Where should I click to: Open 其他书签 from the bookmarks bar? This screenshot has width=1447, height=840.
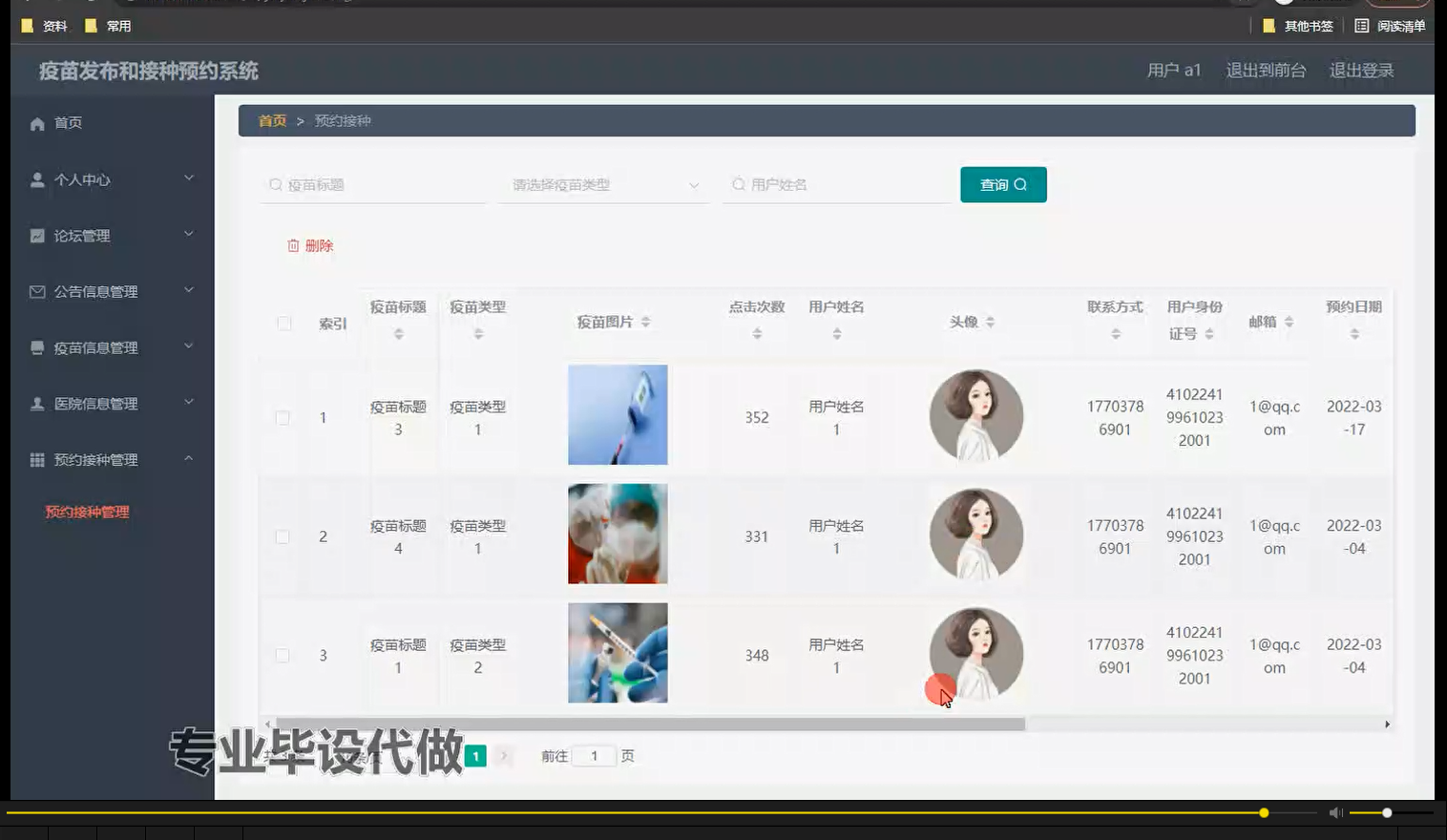pyautogui.click(x=1296, y=26)
